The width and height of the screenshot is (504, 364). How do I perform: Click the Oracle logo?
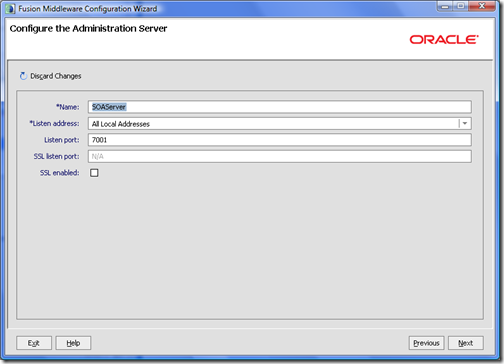tap(444, 40)
